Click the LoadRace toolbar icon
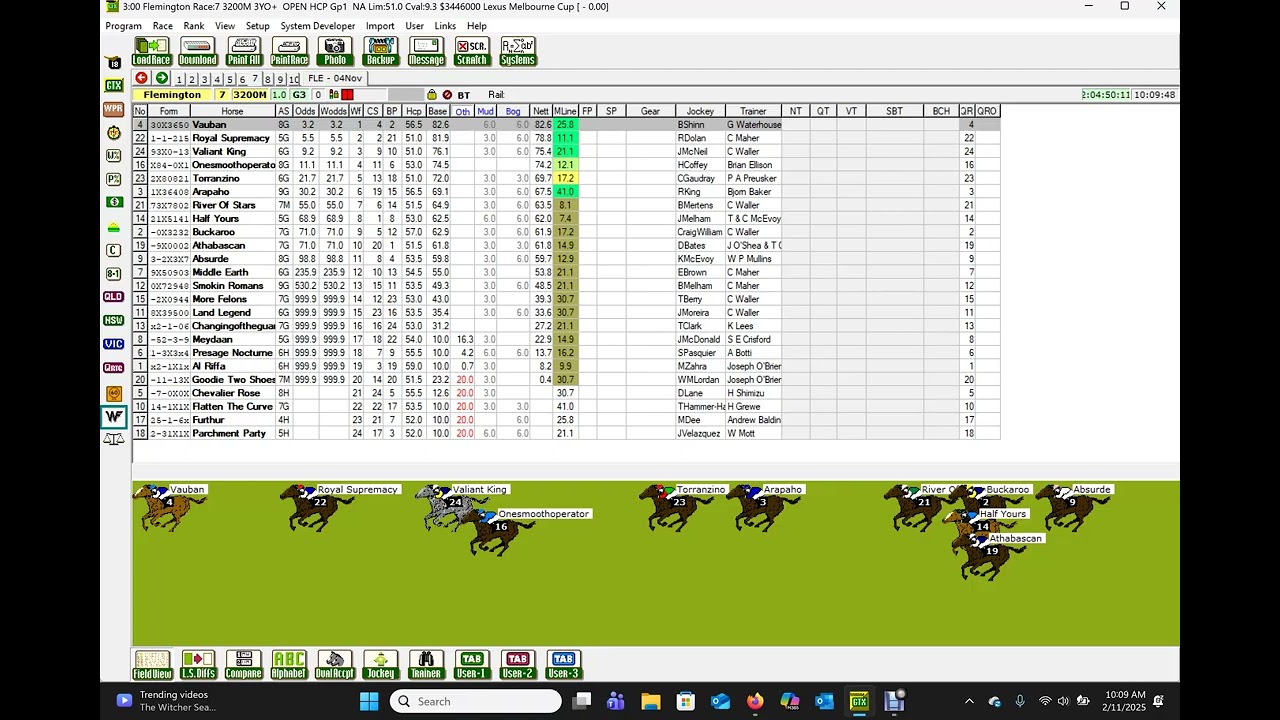Screen dimensions: 1280x720 coord(152,52)
